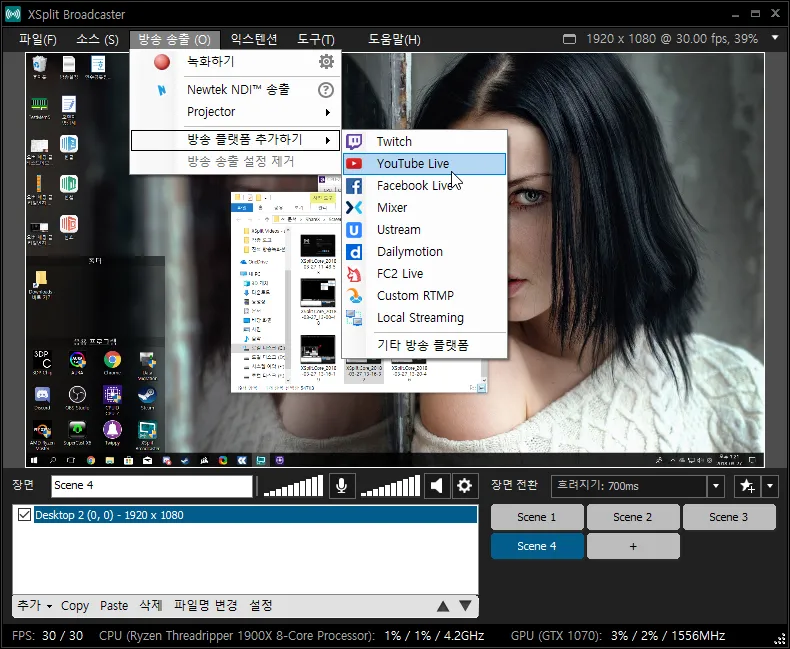Click the Start button in the previewed taskbar
Screen dimensions: 790x649
[x=34, y=460]
